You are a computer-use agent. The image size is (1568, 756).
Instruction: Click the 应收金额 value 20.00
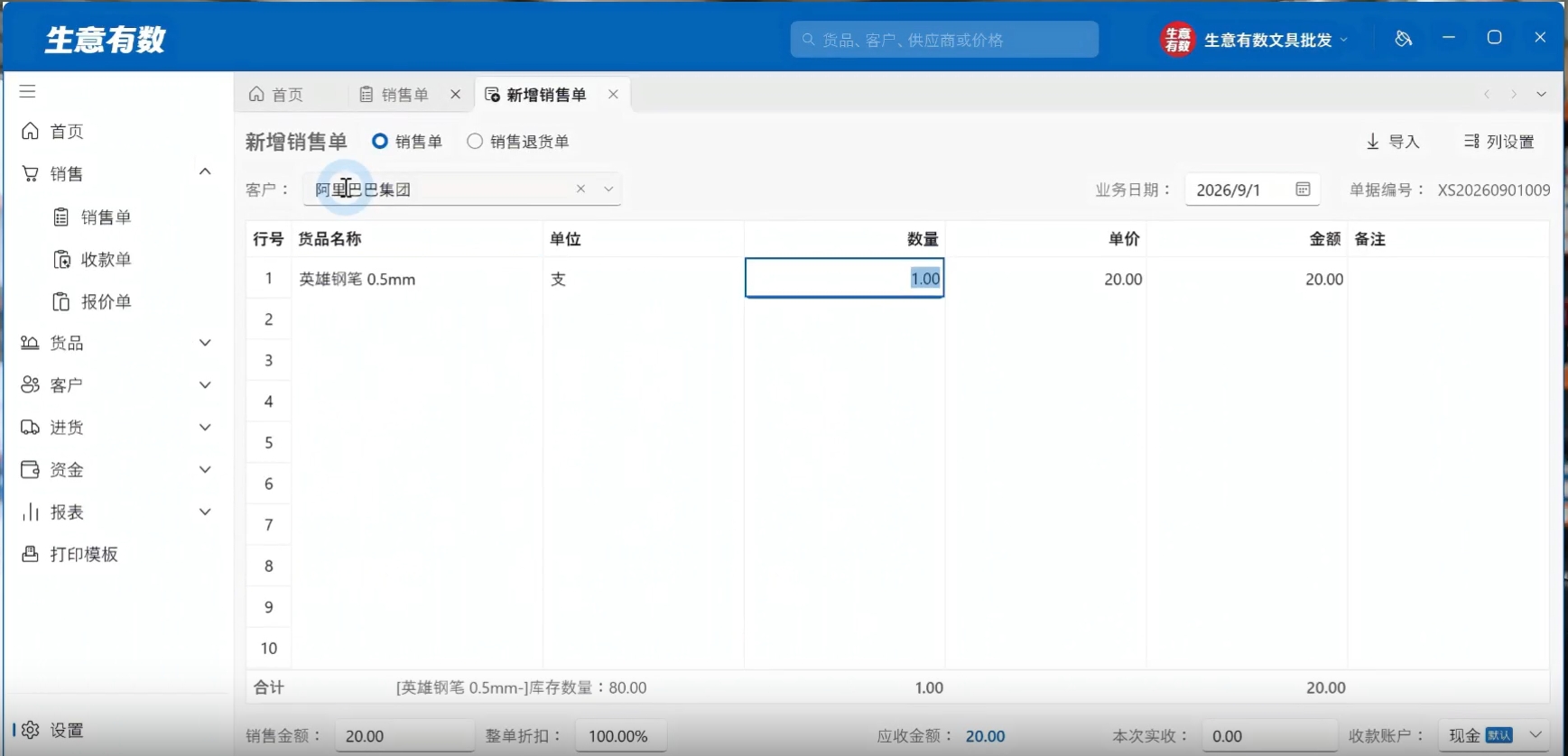[985, 736]
